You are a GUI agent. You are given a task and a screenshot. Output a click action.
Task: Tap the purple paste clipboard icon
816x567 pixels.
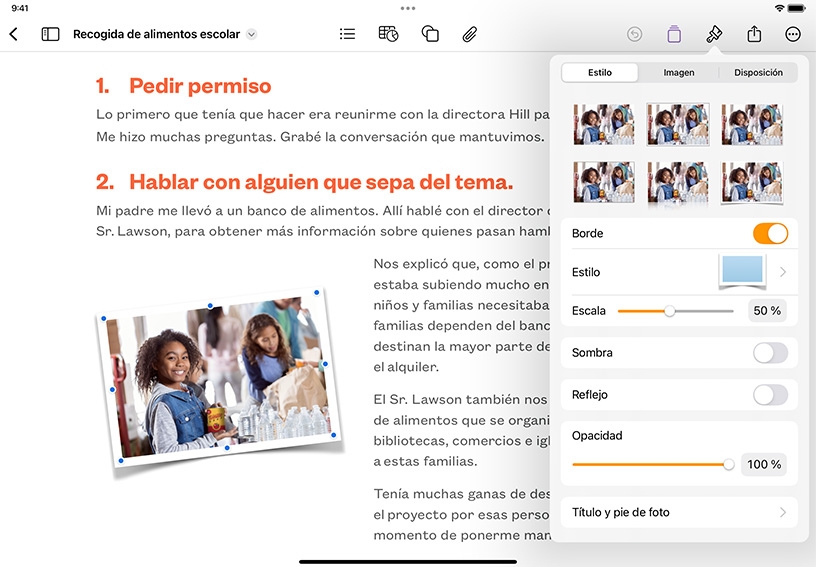click(x=674, y=34)
